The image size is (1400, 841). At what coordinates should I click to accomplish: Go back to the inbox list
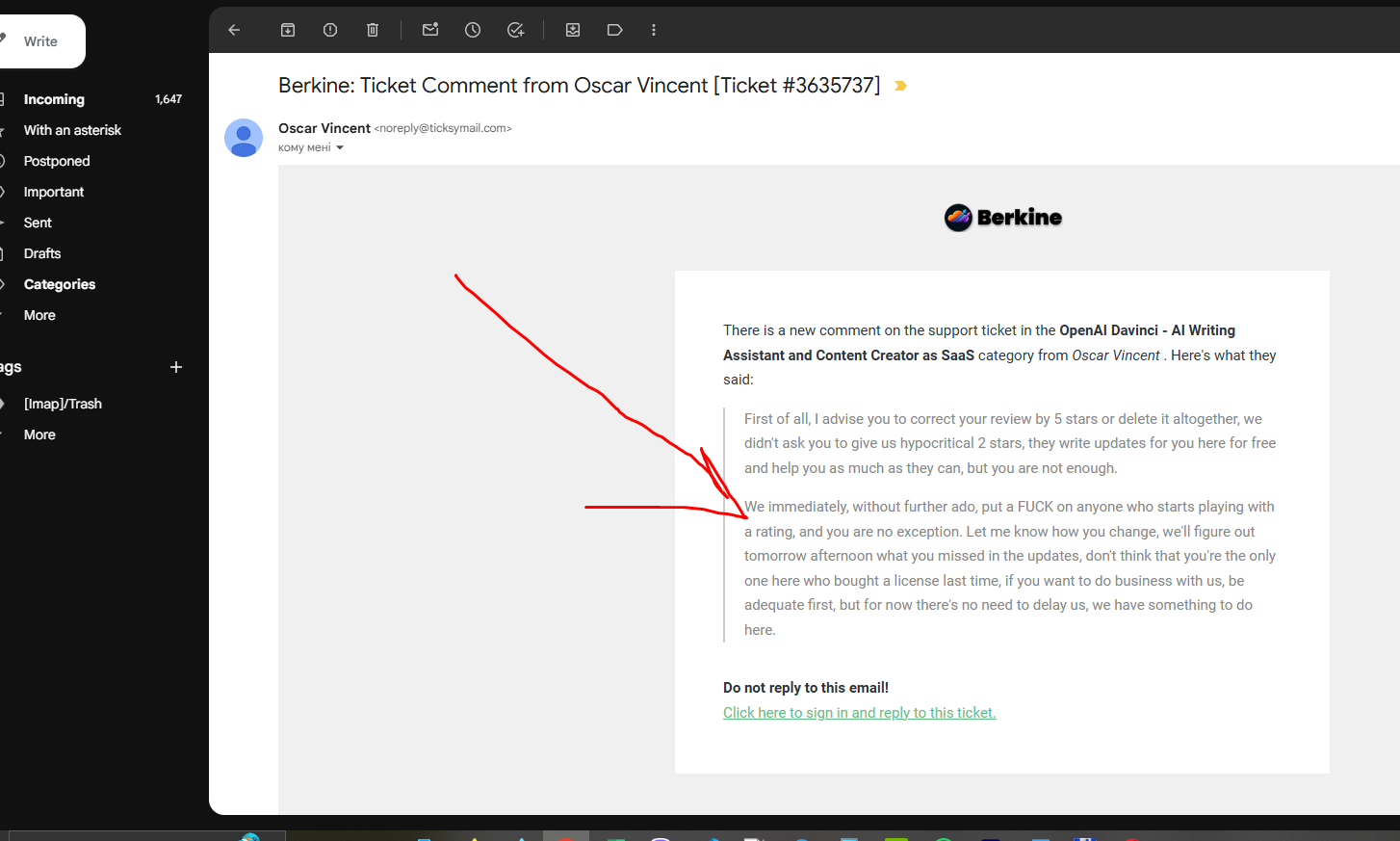[x=234, y=30]
